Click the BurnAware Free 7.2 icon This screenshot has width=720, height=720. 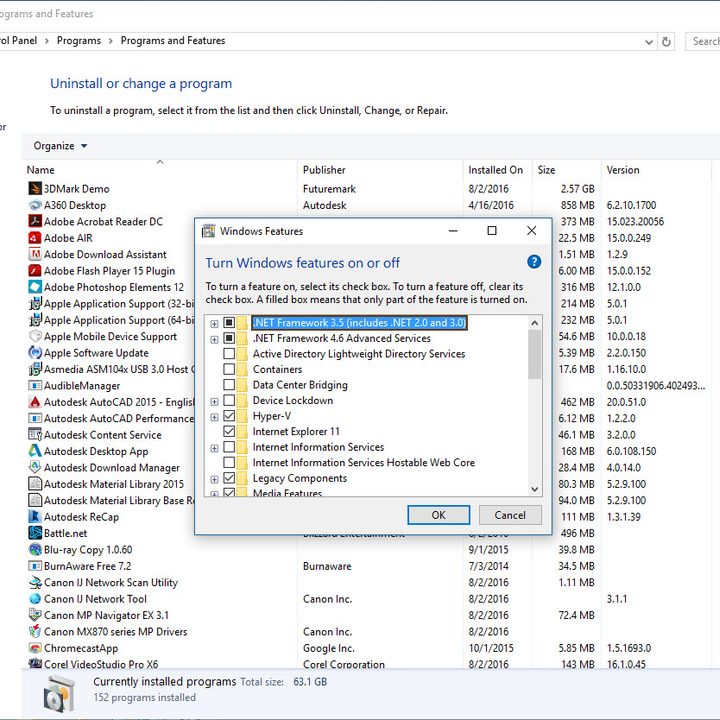click(35, 566)
